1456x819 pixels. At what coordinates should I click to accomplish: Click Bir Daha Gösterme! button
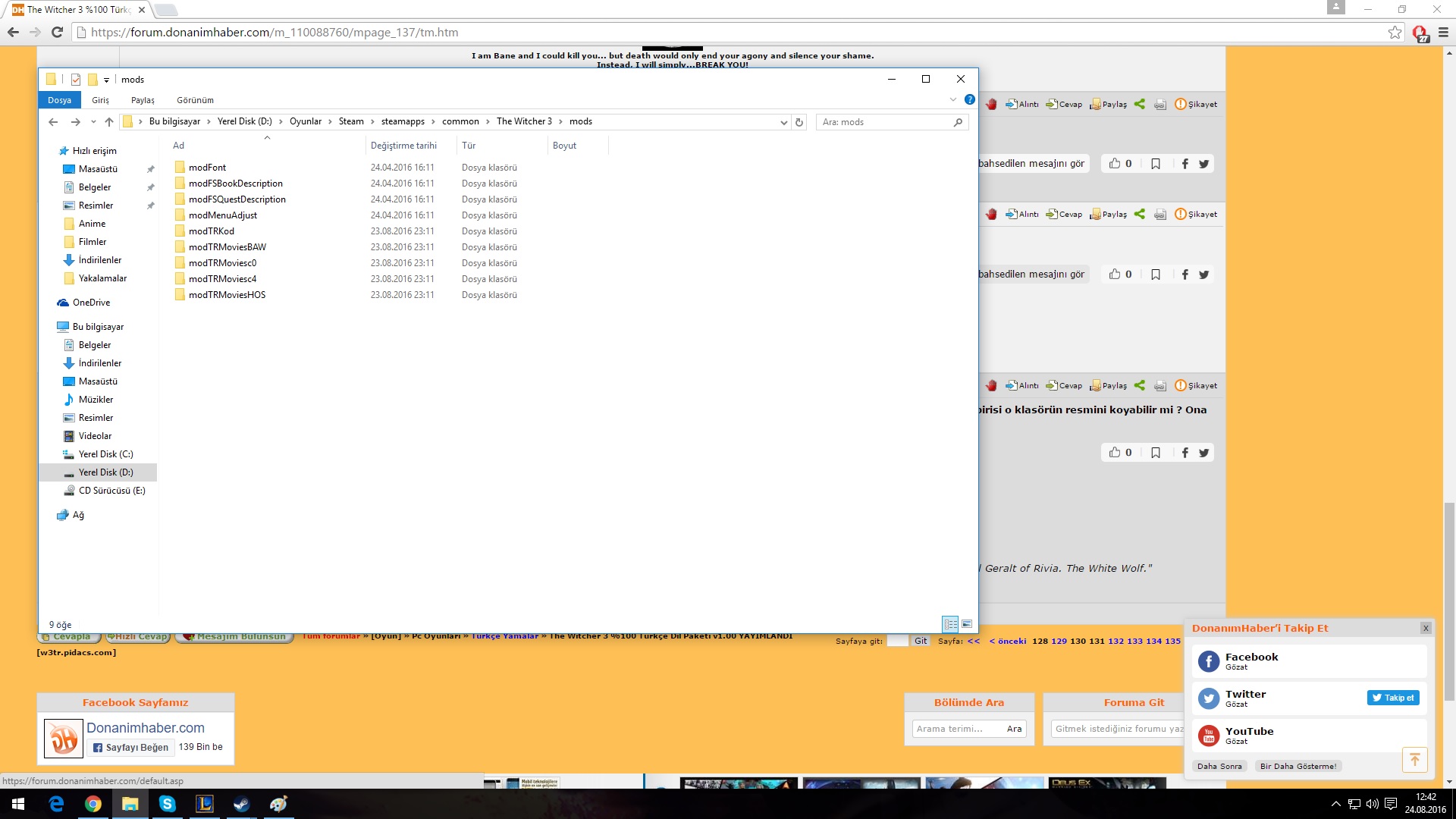point(1298,766)
